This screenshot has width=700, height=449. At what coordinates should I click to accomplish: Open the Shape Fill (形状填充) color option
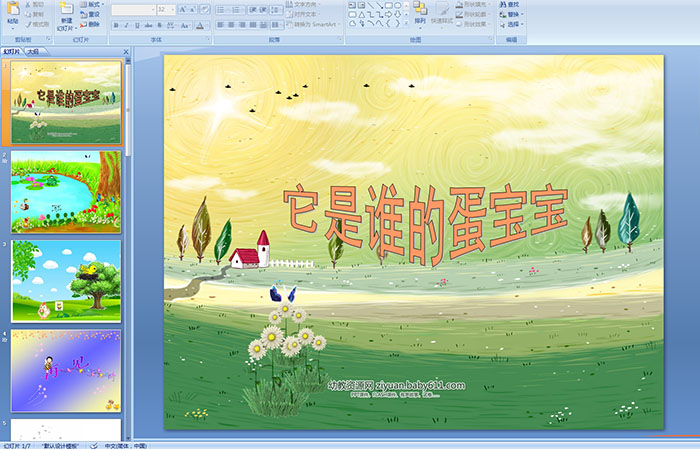click(474, 4)
